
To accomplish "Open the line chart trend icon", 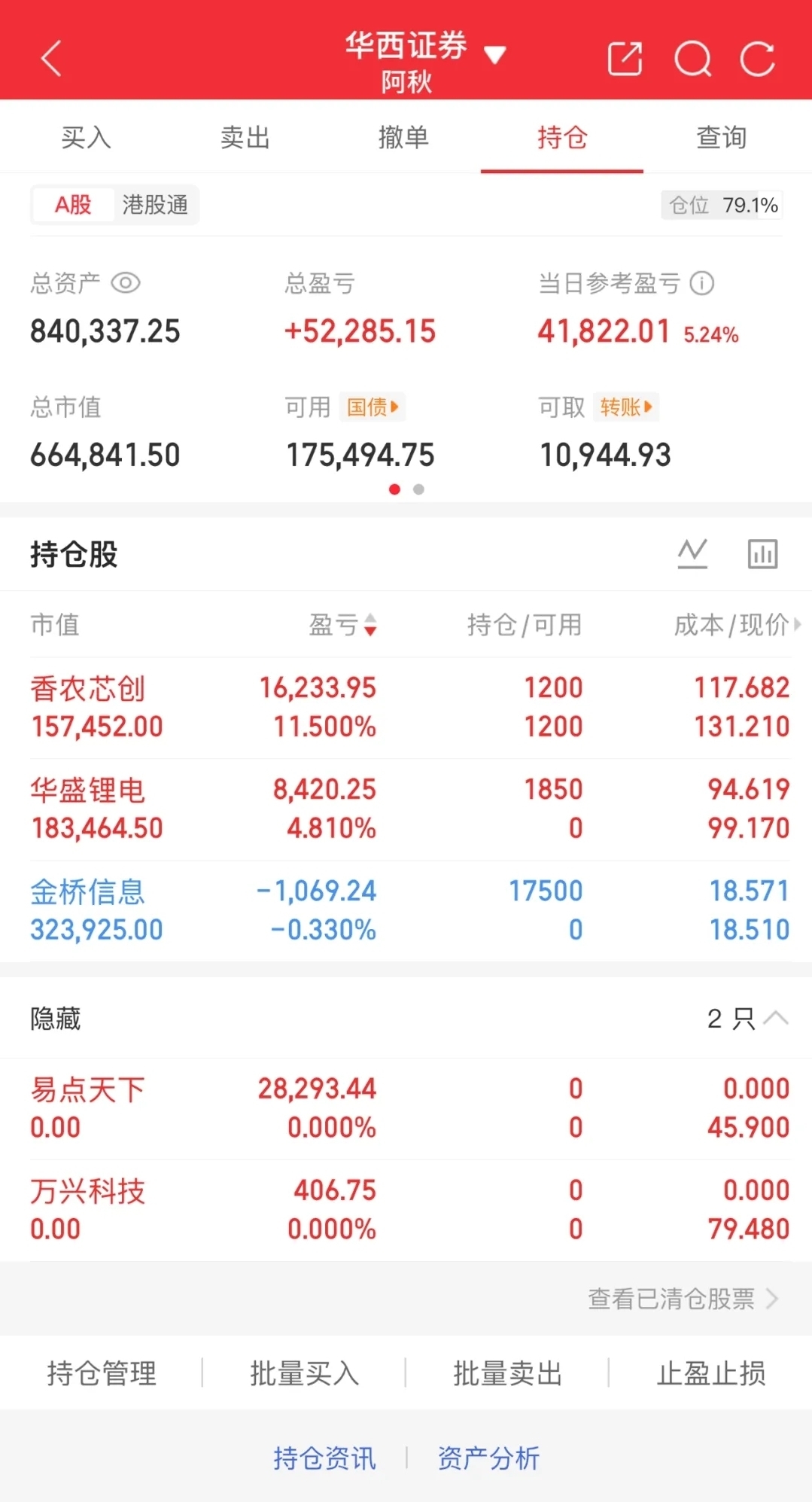I will coord(692,554).
